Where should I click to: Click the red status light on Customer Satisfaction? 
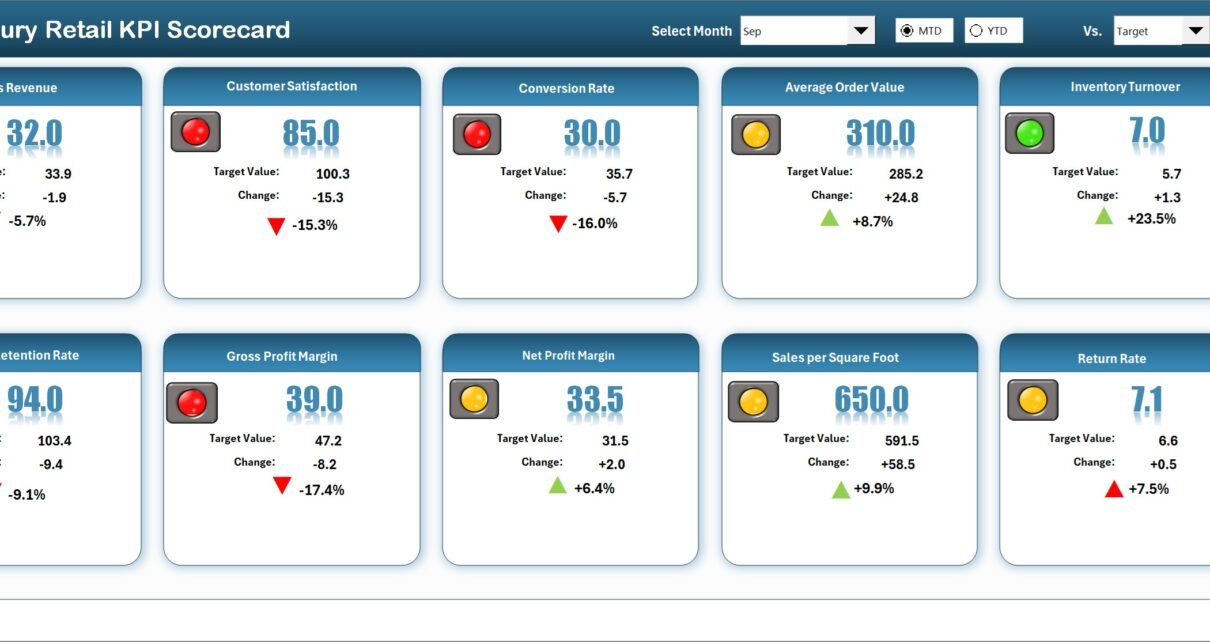(195, 132)
